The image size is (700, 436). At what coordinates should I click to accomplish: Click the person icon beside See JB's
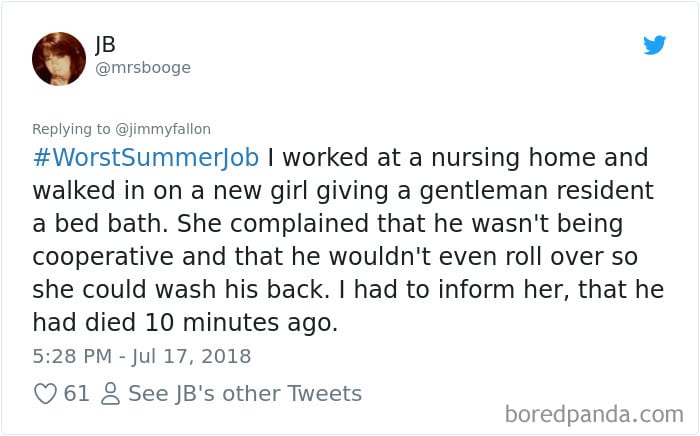pyautogui.click(x=110, y=394)
